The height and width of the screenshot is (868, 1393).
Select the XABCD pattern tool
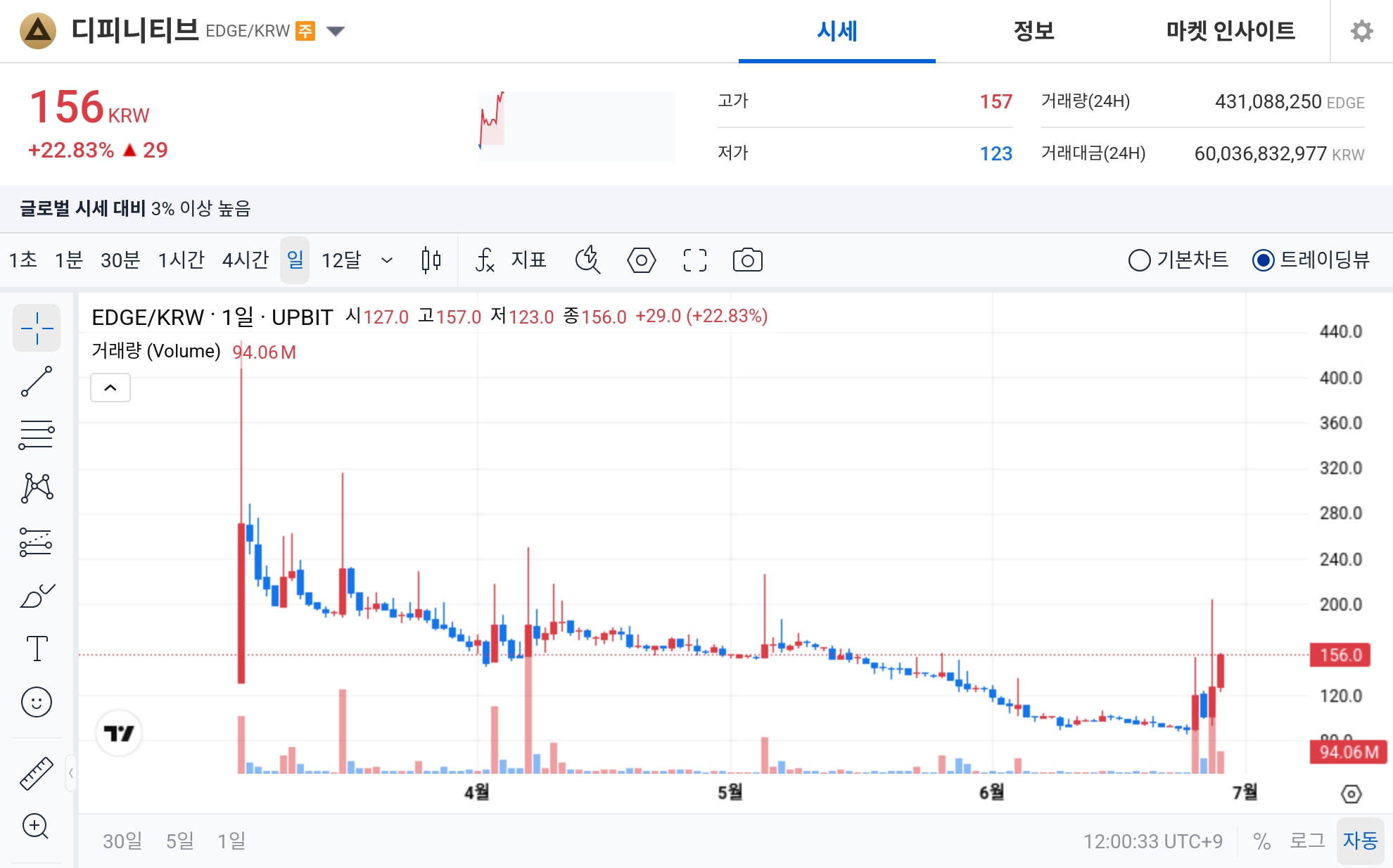click(x=37, y=487)
